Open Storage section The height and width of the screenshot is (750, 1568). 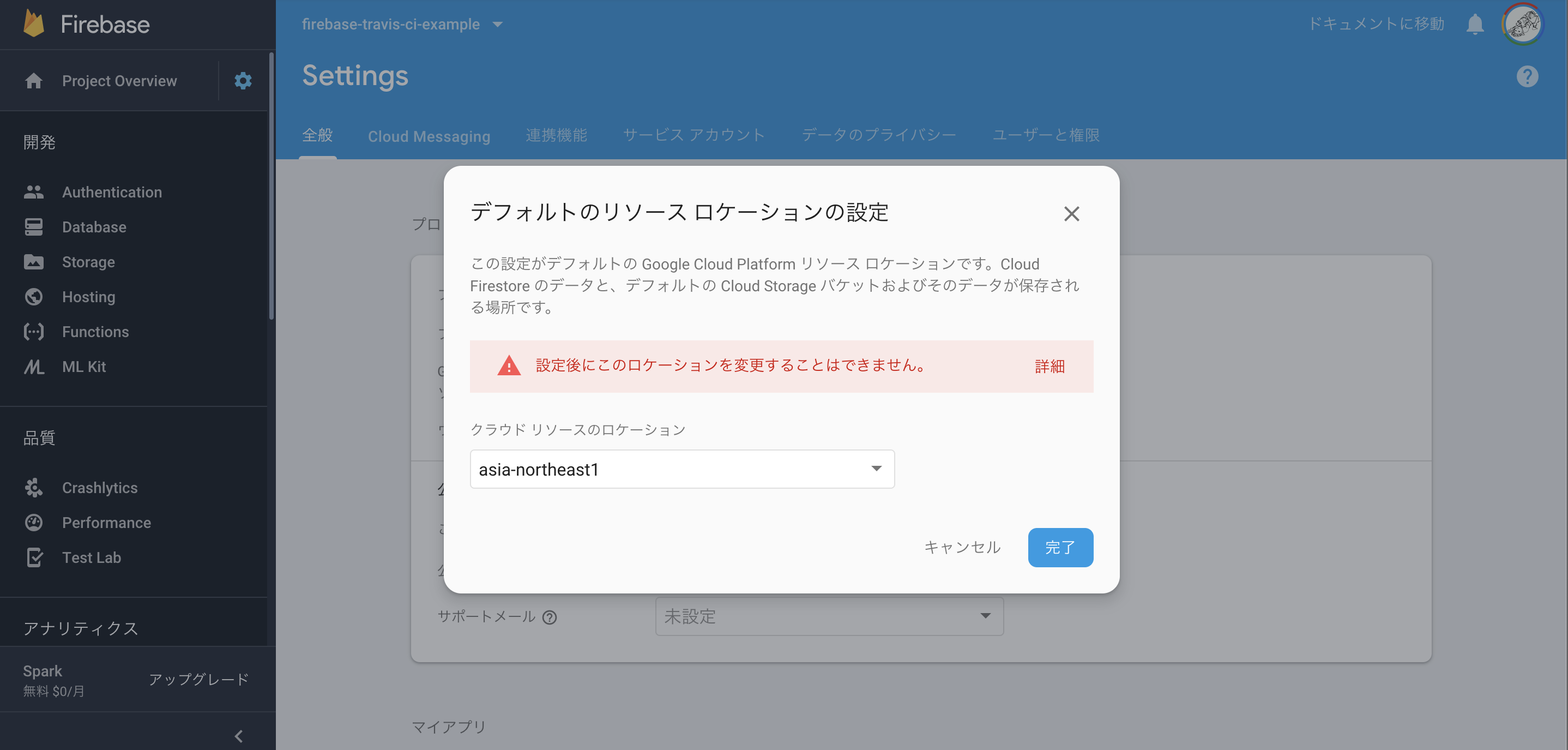pyautogui.click(x=87, y=262)
